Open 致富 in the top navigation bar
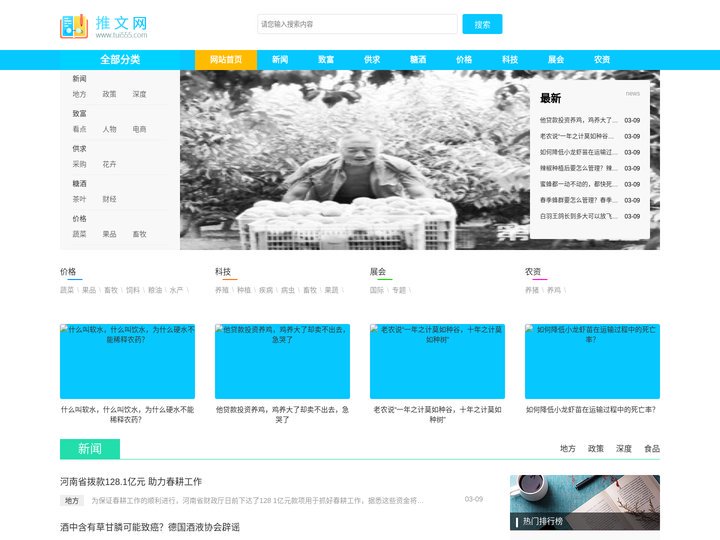Image resolution: width=720 pixels, height=540 pixels. [x=326, y=59]
